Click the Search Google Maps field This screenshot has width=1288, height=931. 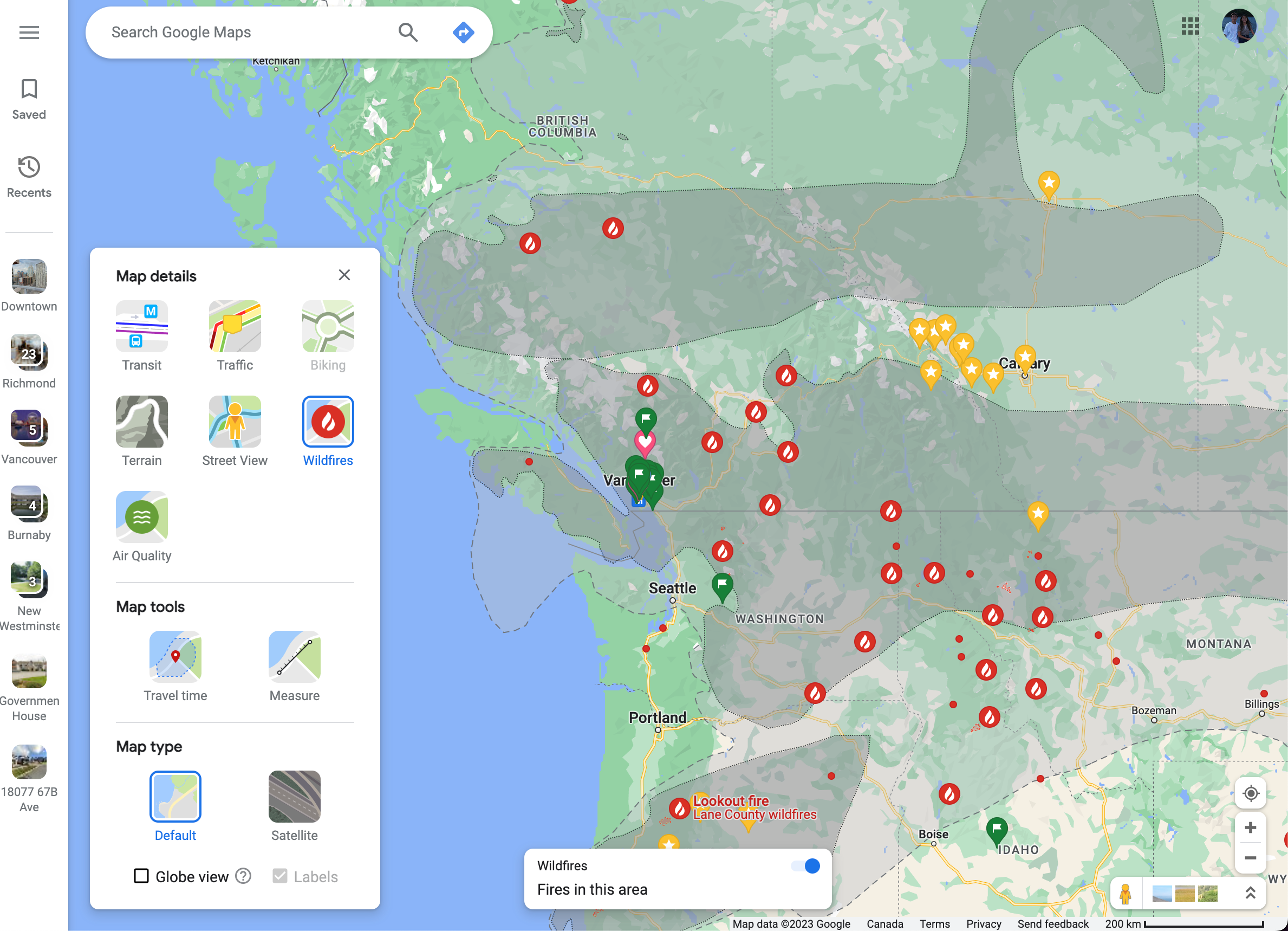click(244, 33)
